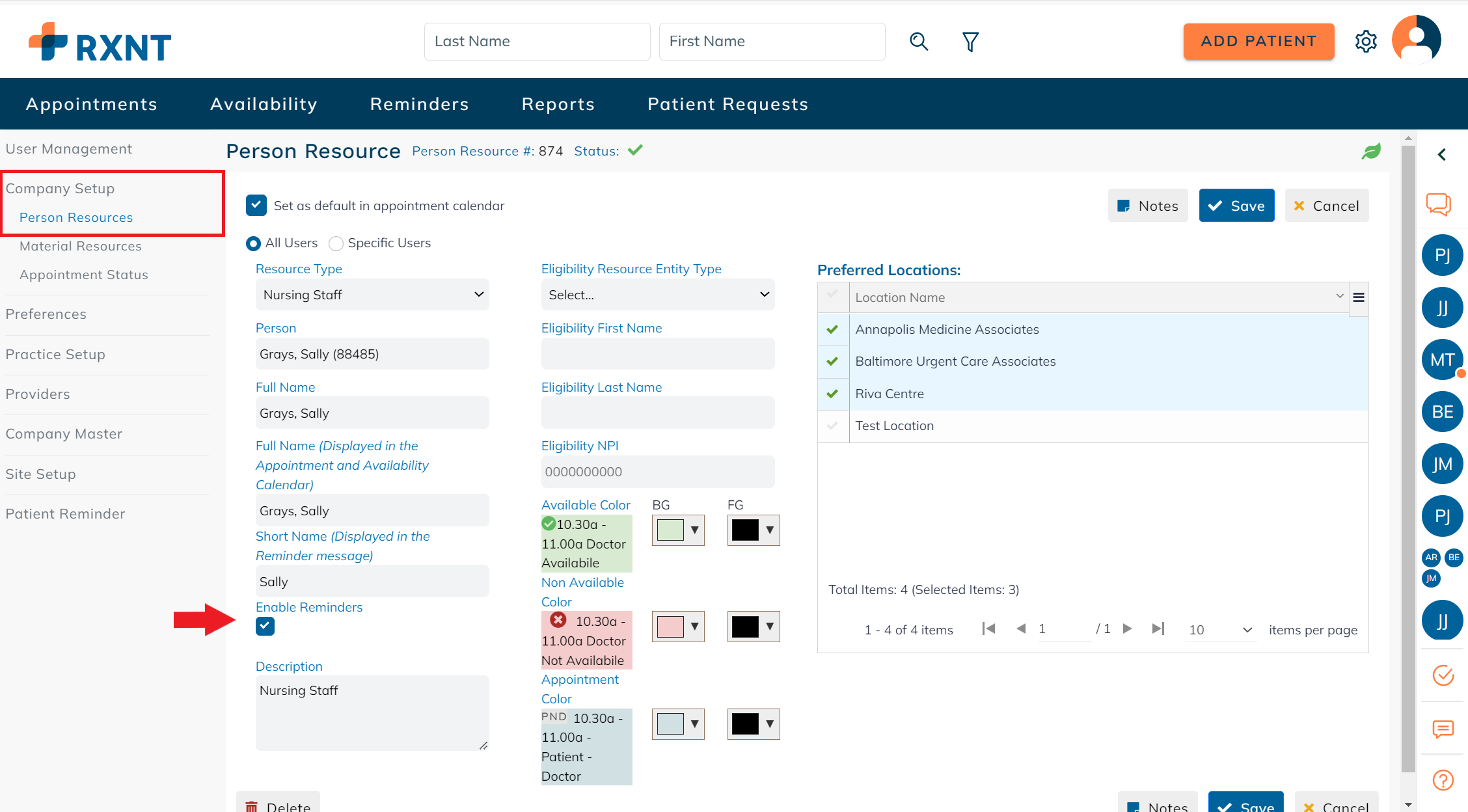Select the Specific Users radio button

(x=336, y=243)
